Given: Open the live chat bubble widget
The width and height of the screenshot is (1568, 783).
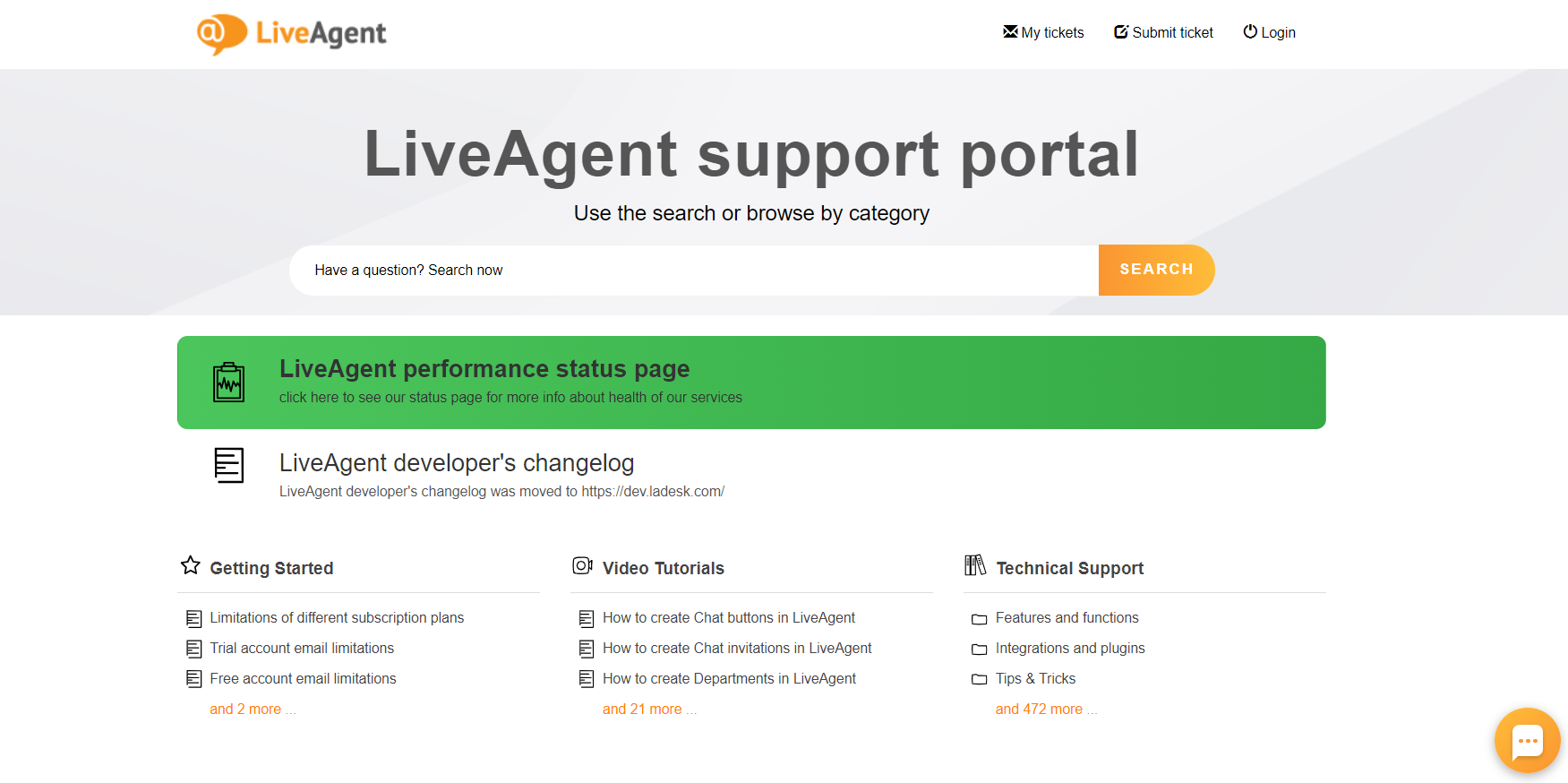Looking at the screenshot, I should point(1527,740).
